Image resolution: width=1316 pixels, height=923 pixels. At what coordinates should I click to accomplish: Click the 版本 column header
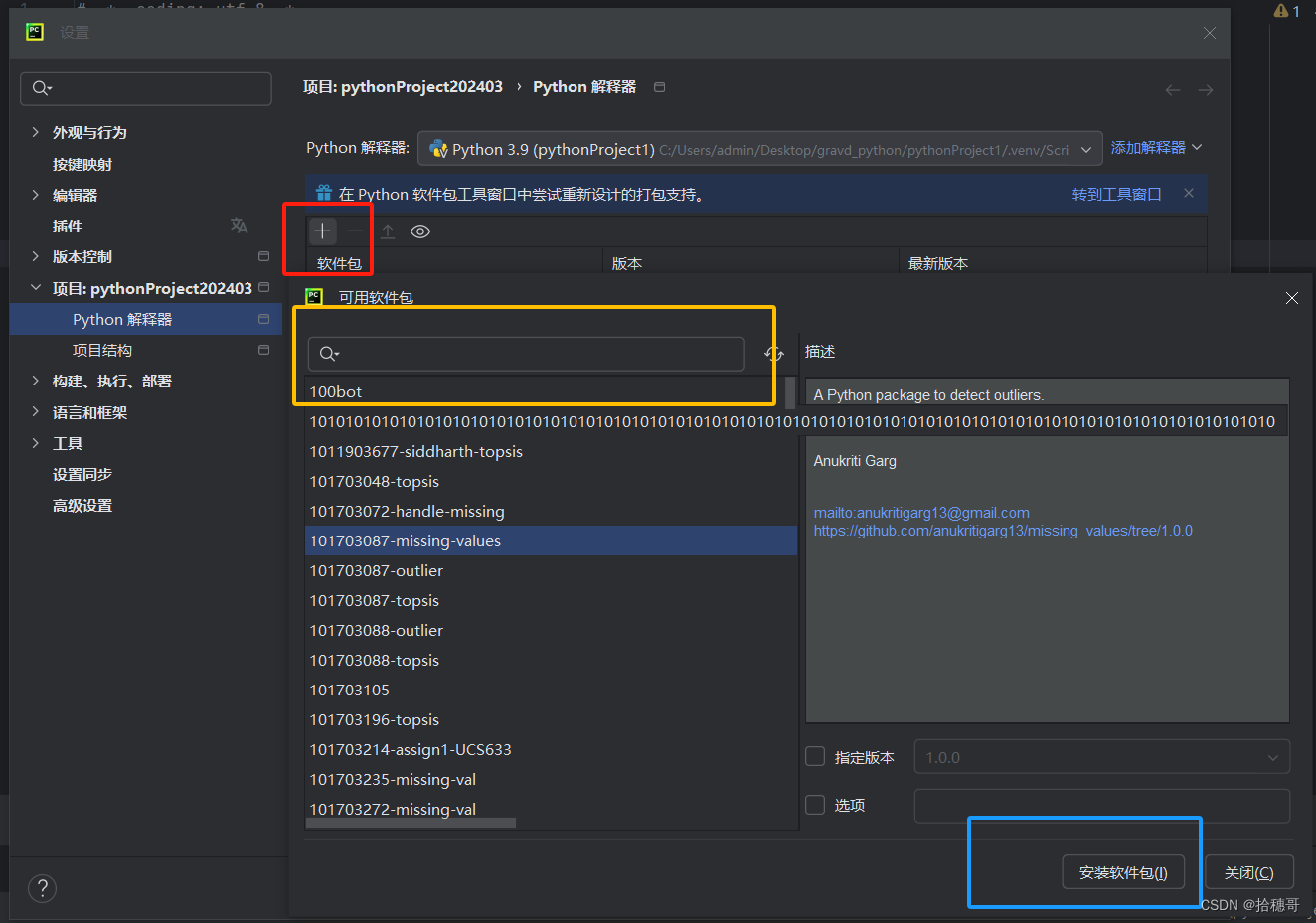(750, 262)
